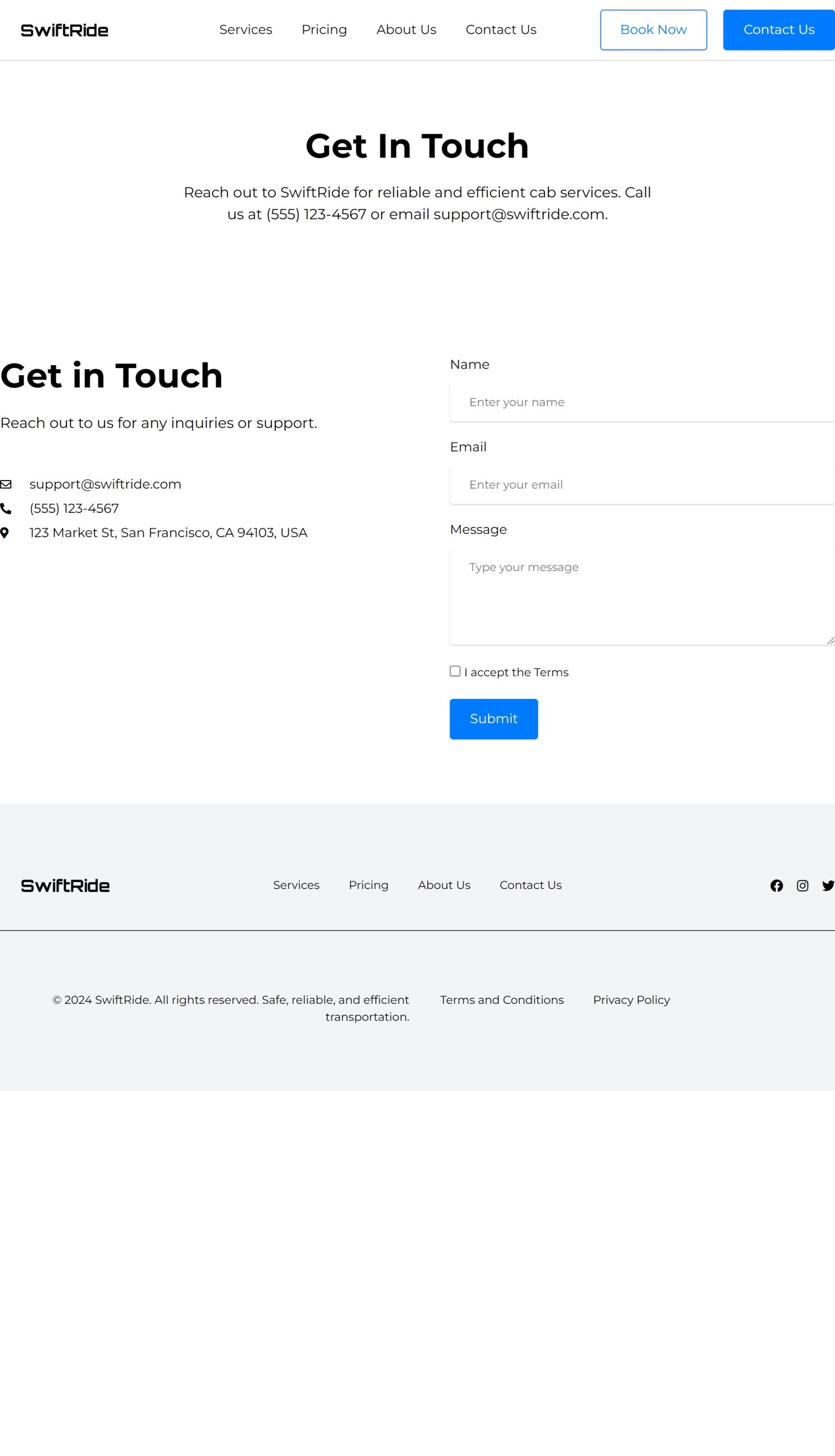Open About Us in the header navigation
Viewport: 835px width, 1456px height.
[x=406, y=30]
